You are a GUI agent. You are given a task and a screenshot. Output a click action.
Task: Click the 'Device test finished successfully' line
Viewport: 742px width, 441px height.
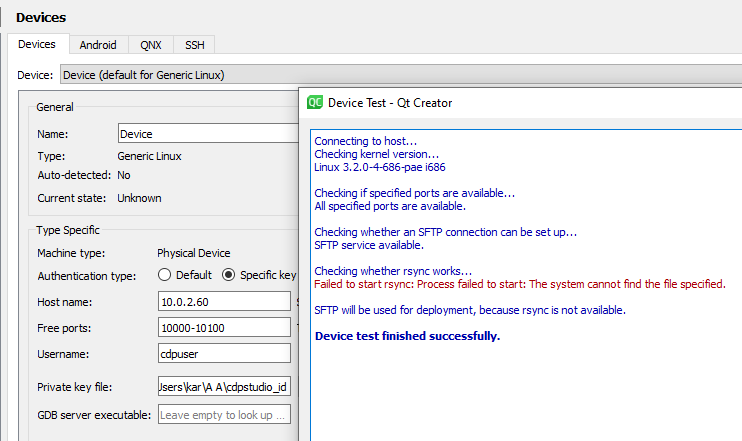coord(407,336)
